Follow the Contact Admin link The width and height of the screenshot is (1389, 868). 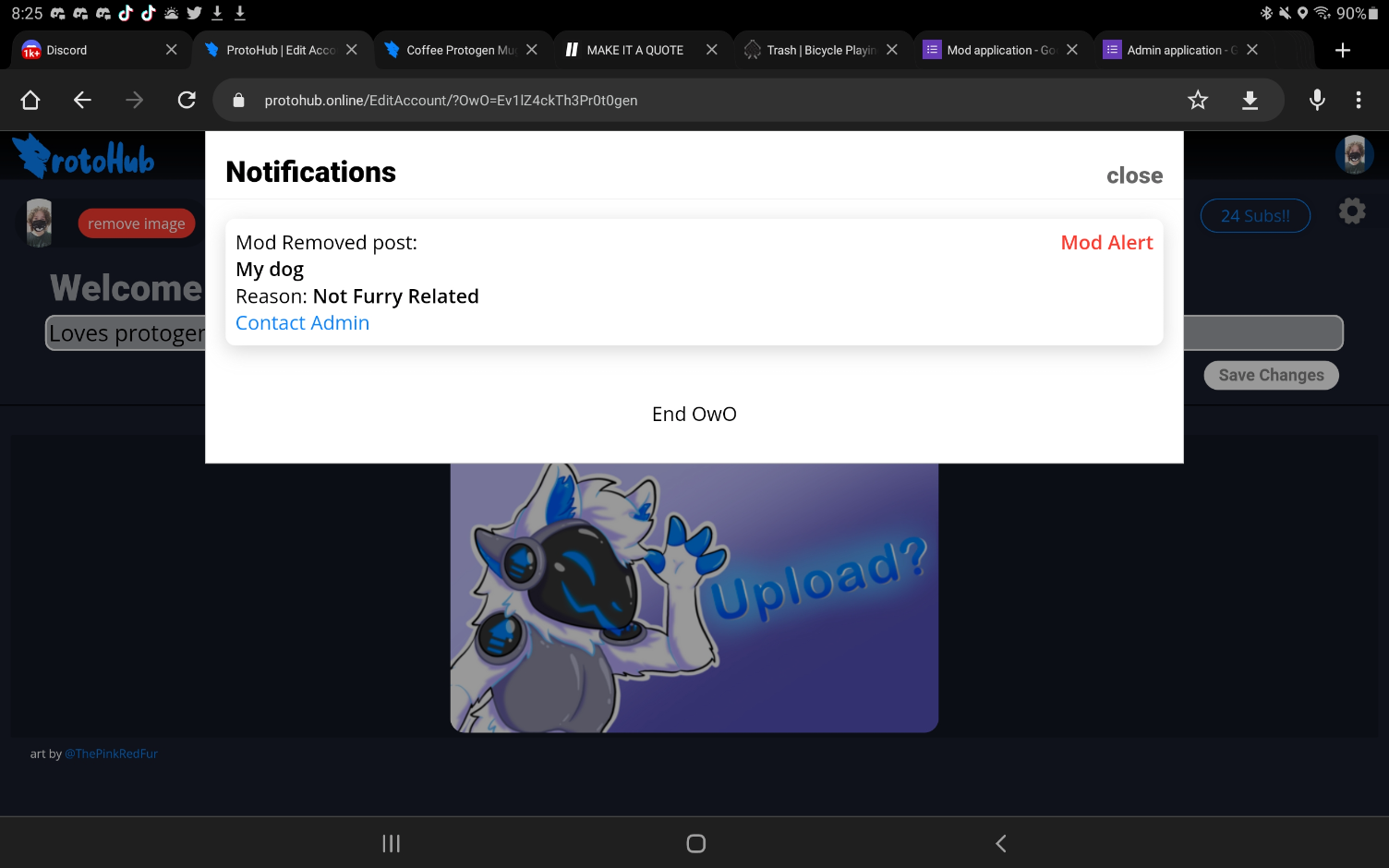[302, 323]
